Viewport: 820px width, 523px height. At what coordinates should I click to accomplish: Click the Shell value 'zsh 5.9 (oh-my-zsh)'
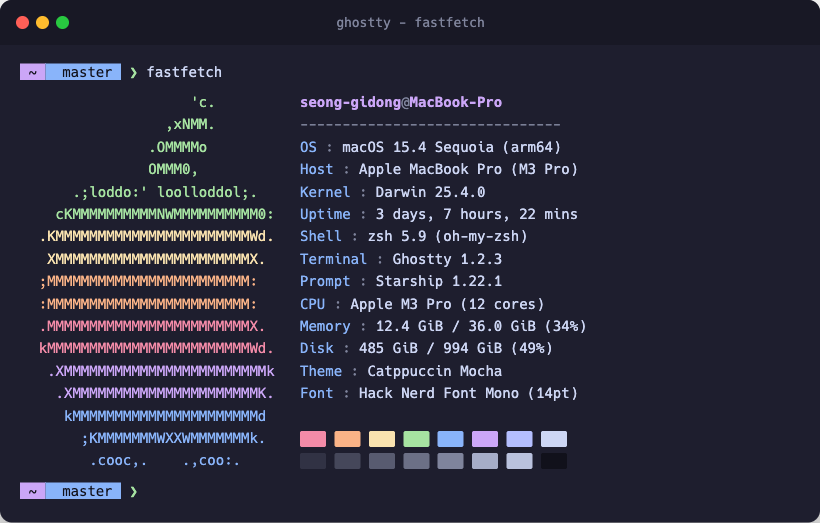[x=447, y=236]
